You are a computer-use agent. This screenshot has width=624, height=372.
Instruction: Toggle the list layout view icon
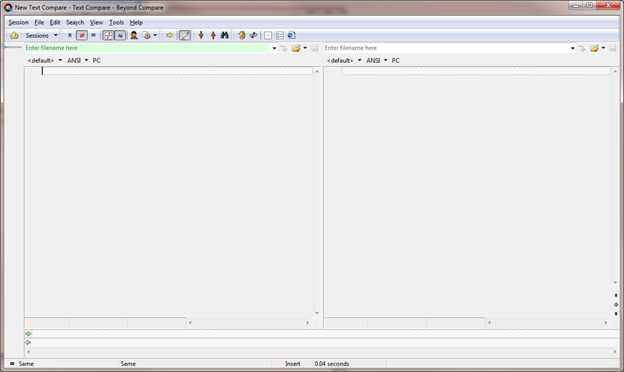pos(280,35)
